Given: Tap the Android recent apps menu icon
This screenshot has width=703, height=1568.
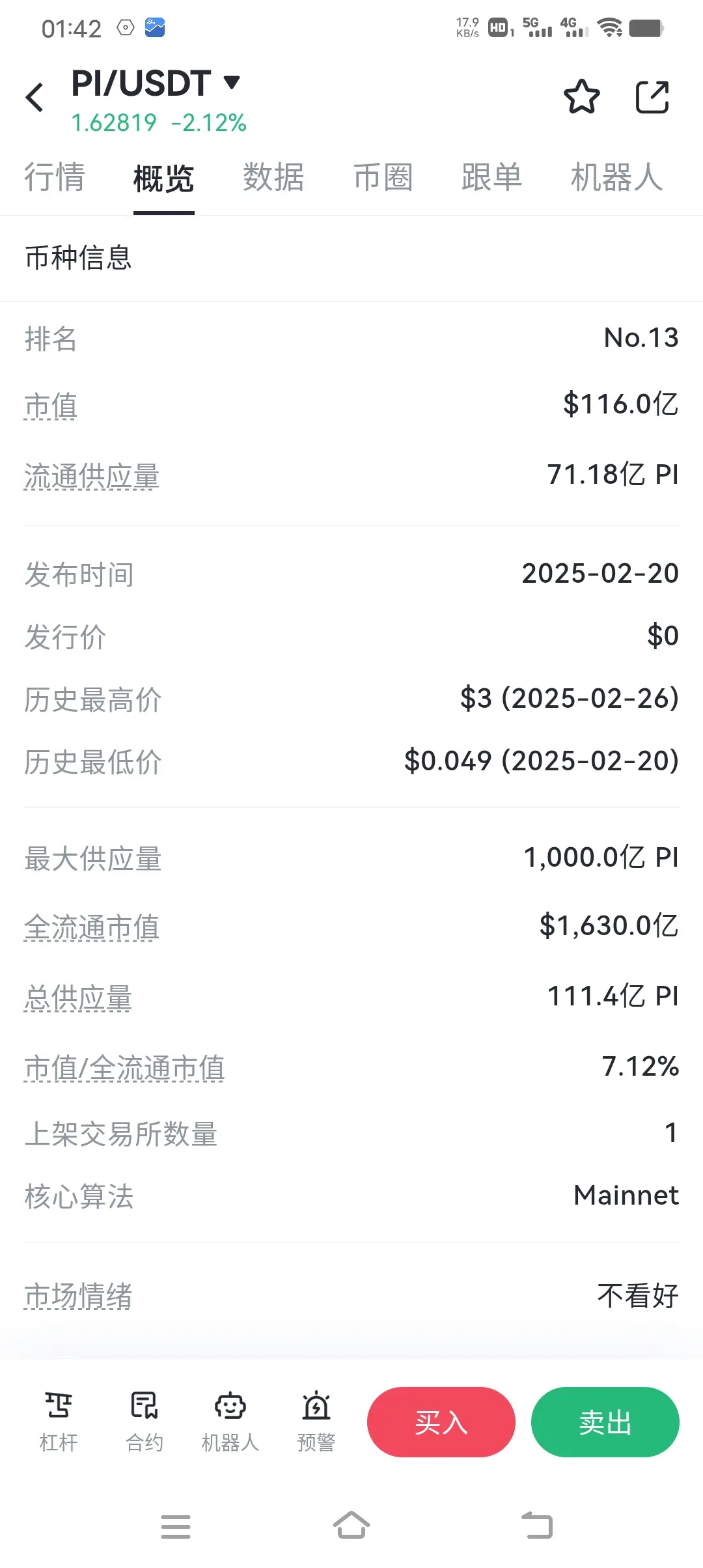Looking at the screenshot, I should point(176,1526).
